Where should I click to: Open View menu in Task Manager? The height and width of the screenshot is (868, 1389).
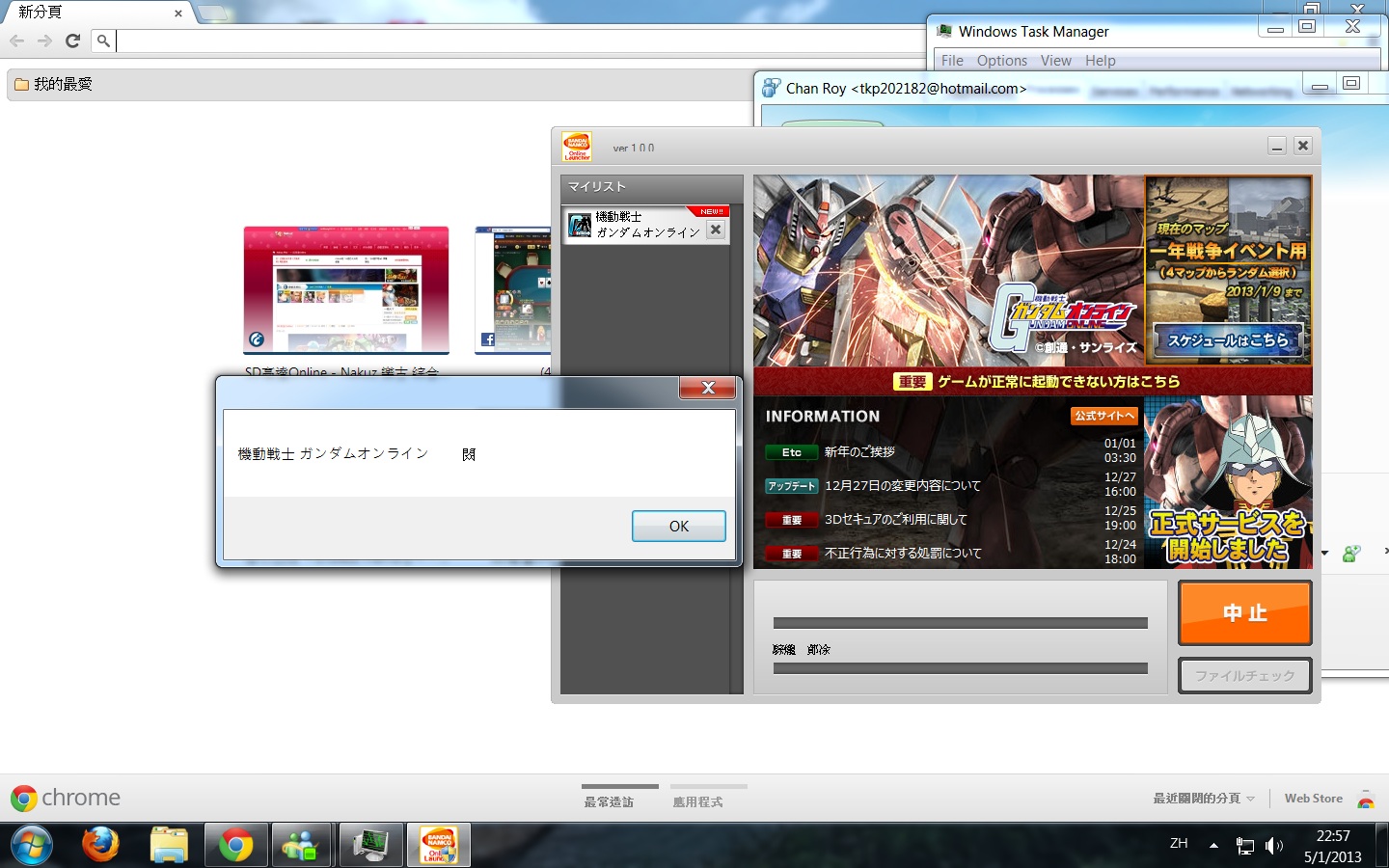click(1055, 60)
